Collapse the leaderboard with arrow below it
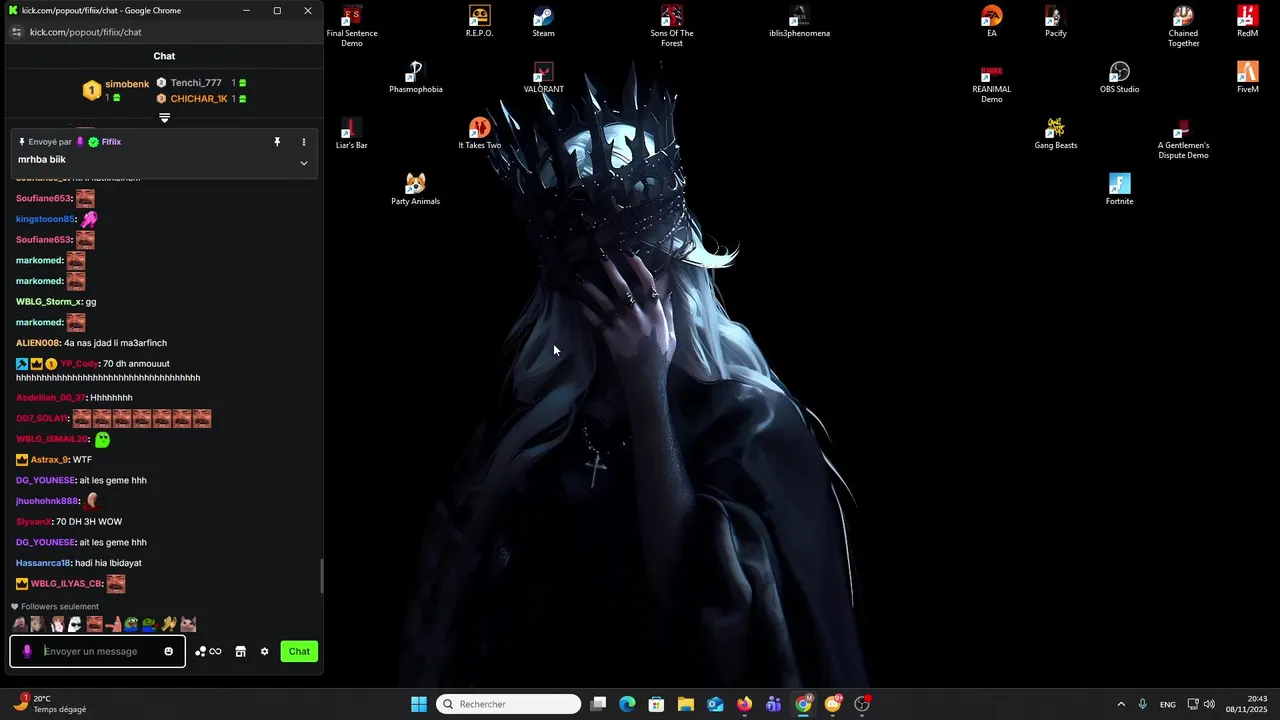The height and width of the screenshot is (720, 1280). pyautogui.click(x=164, y=118)
